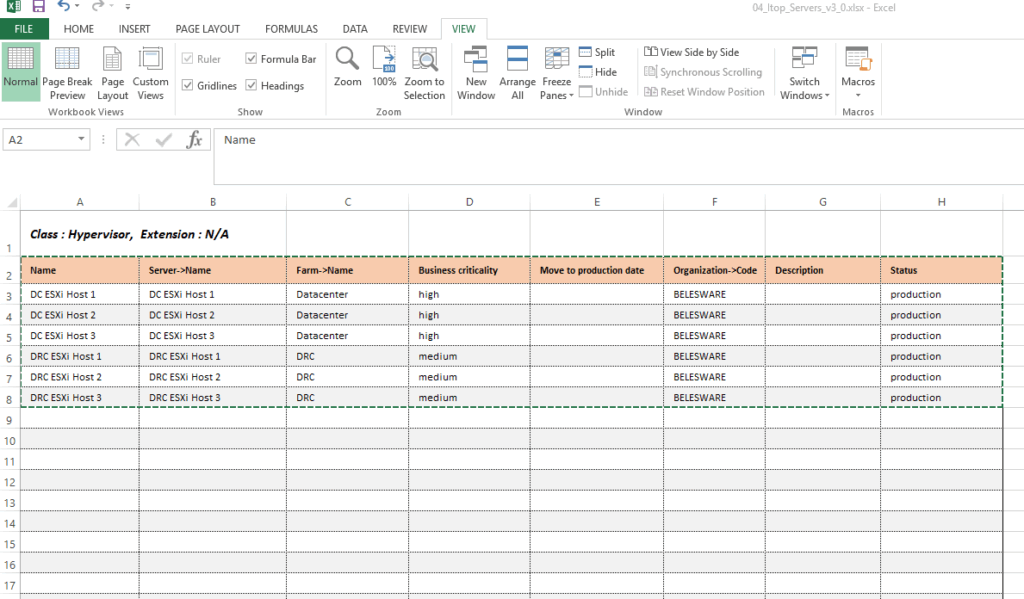This screenshot has width=1024, height=599.
Task: Click Zoom to Selection
Action: point(425,73)
